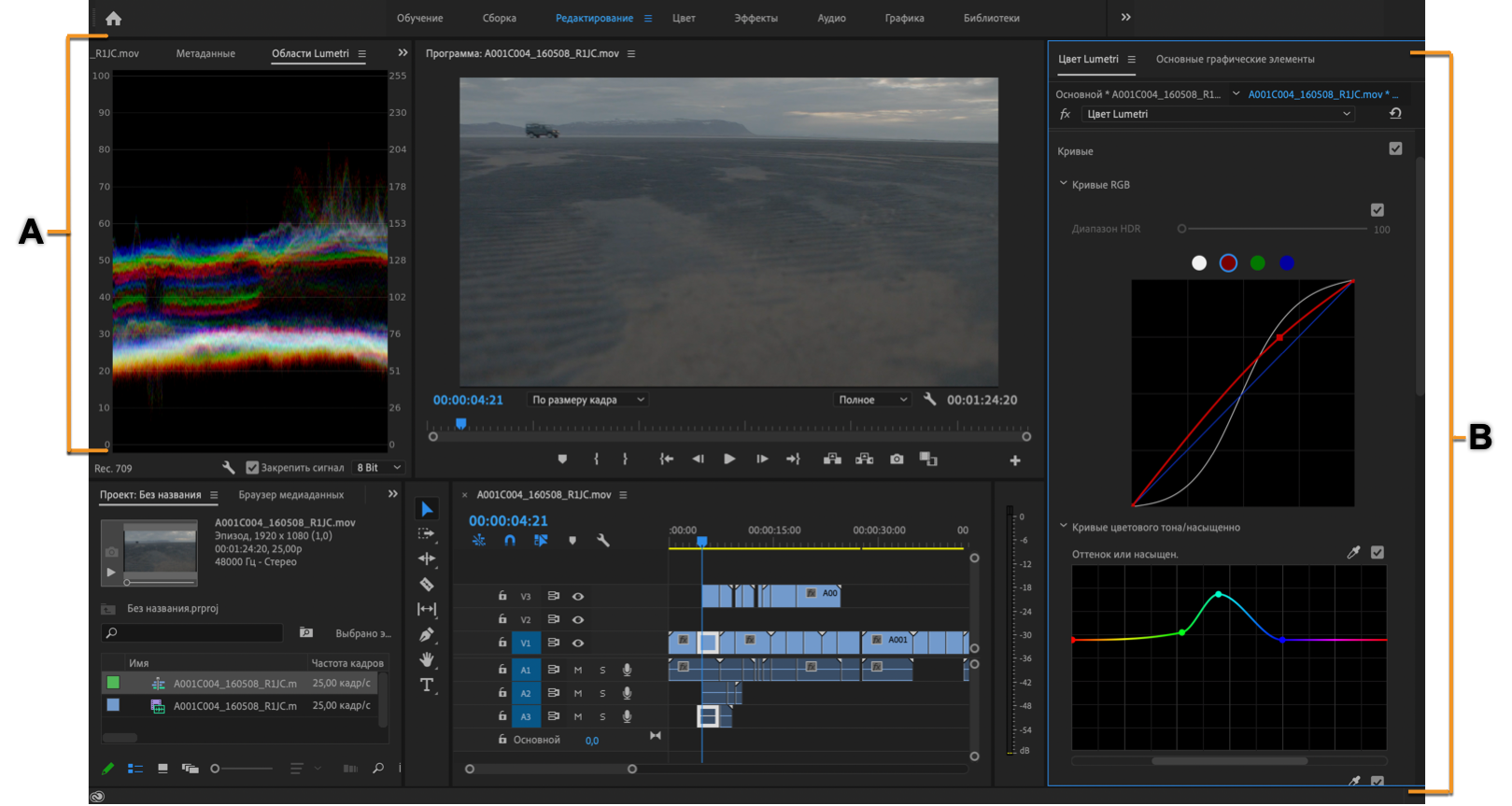Switch to the 'Цвет' workspace
Viewport: 1512px width, 806px height.
(x=684, y=18)
